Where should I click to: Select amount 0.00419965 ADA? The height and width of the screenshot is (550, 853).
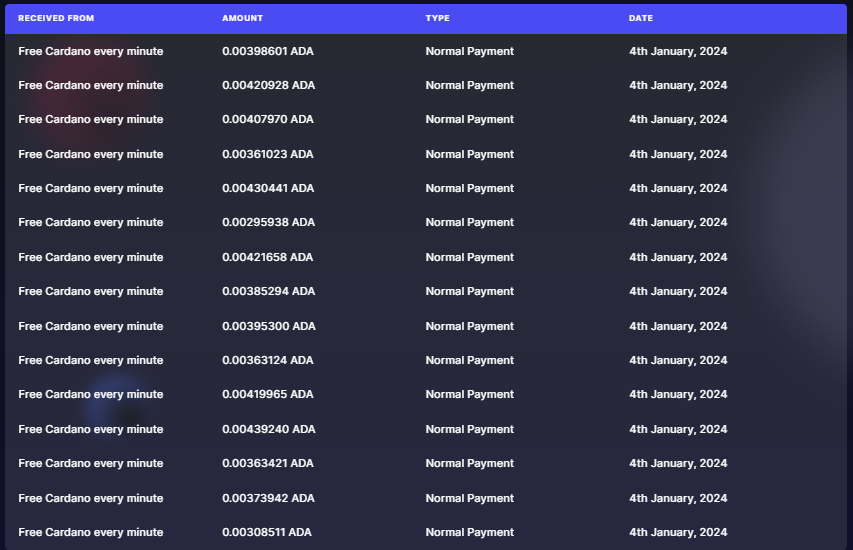pyautogui.click(x=268, y=394)
